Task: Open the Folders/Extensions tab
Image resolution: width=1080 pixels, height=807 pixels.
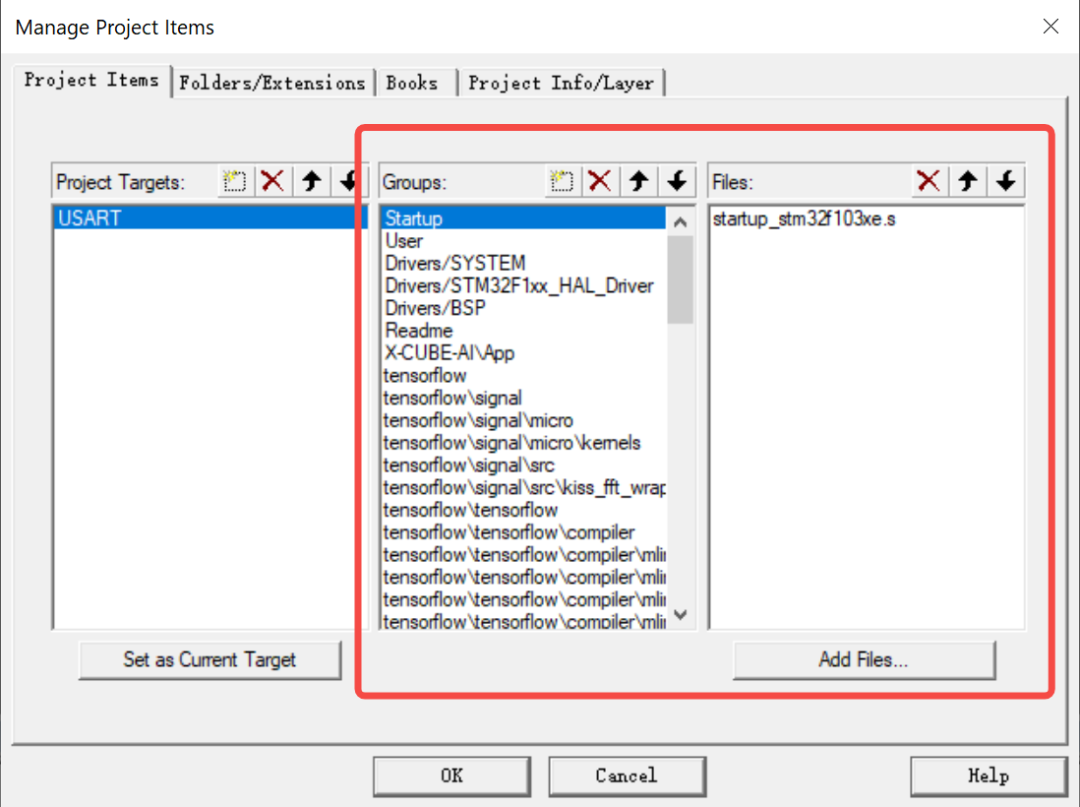Action: click(x=272, y=83)
